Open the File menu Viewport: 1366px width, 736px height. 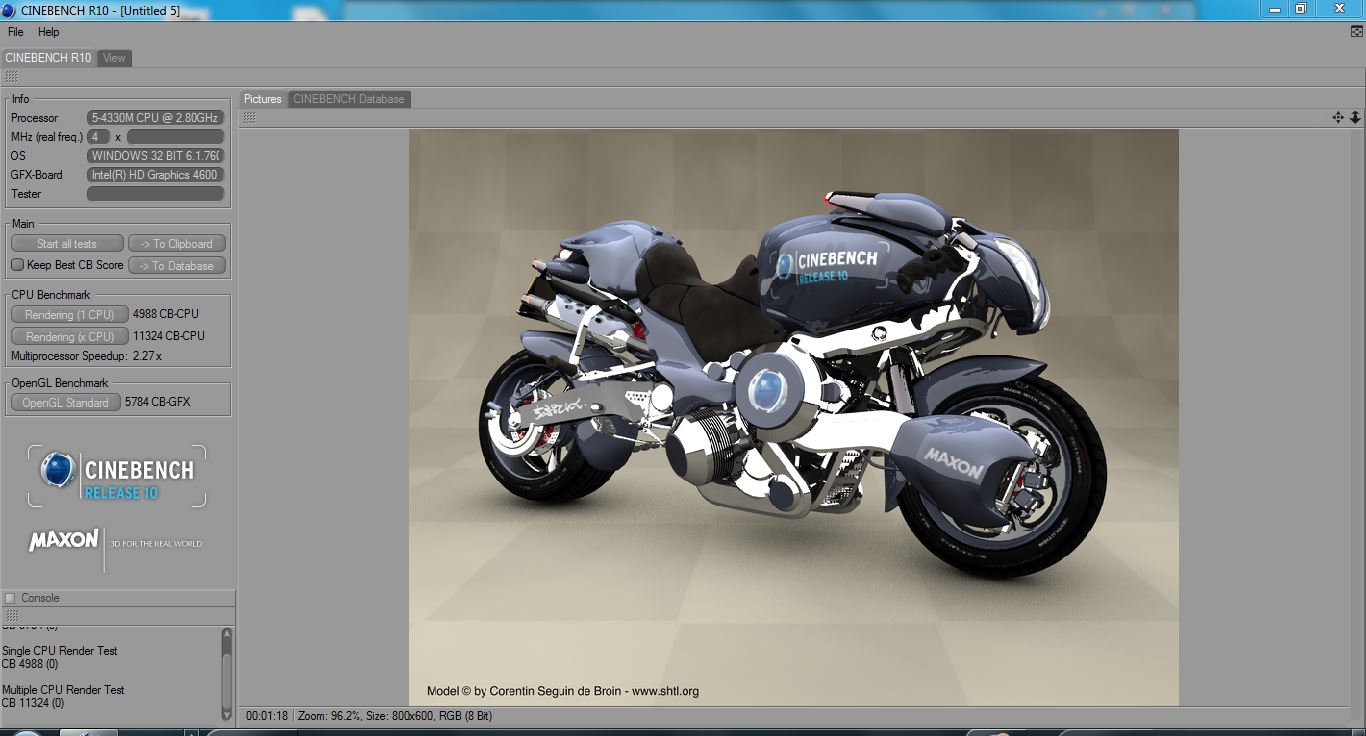click(15, 32)
